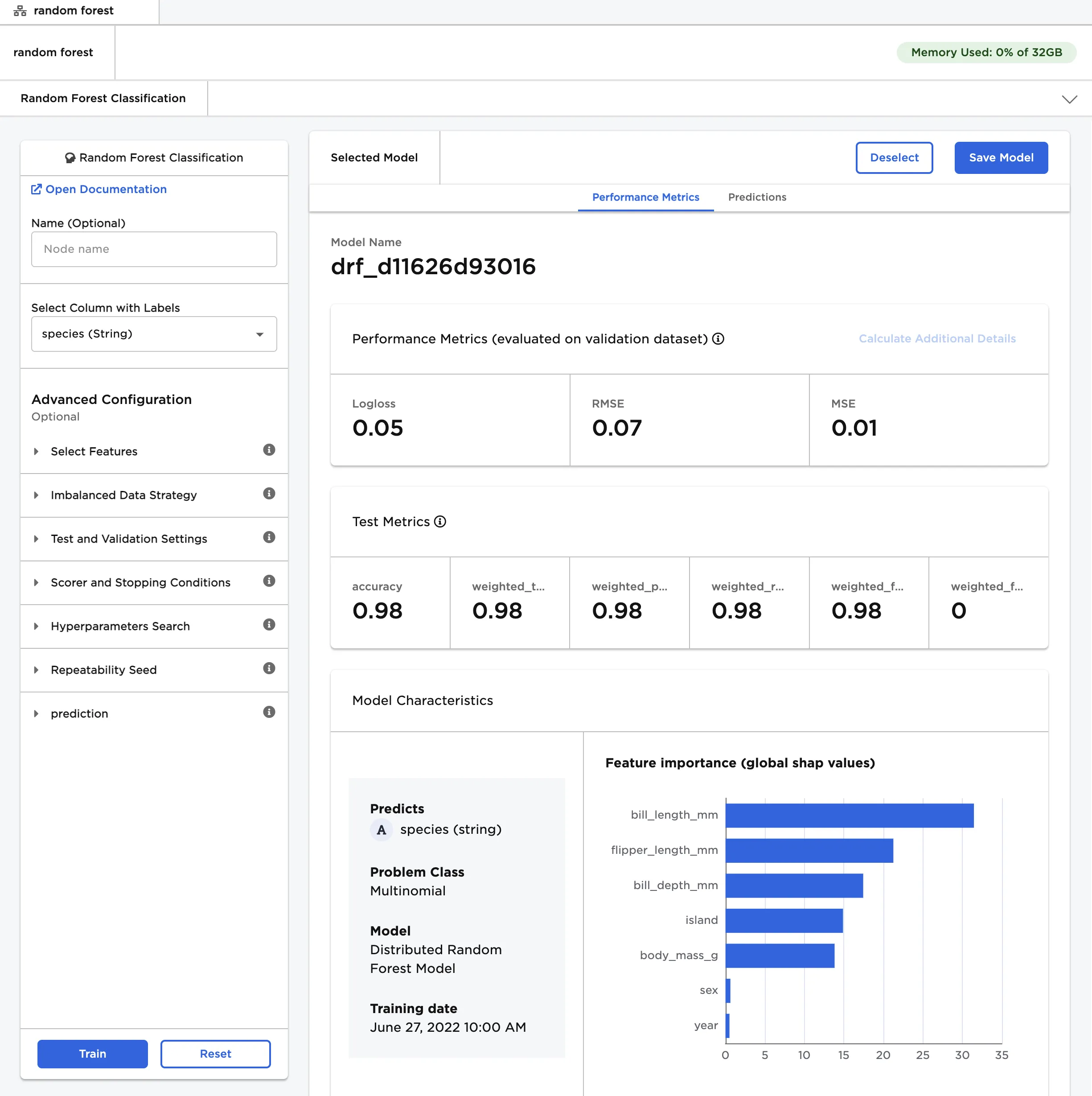Switch to the Predictions tab
Screen dimensions: 1092x1096
756,198
